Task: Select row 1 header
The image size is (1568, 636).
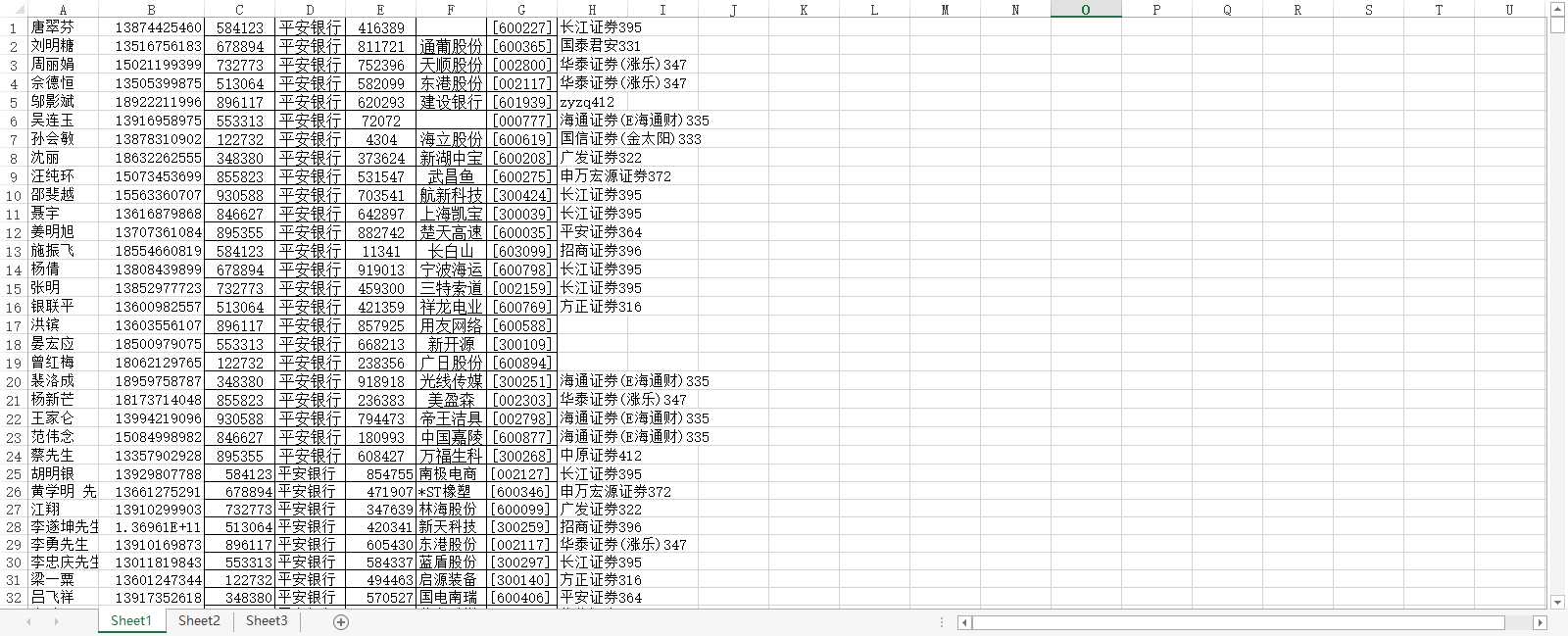Action: point(14,27)
